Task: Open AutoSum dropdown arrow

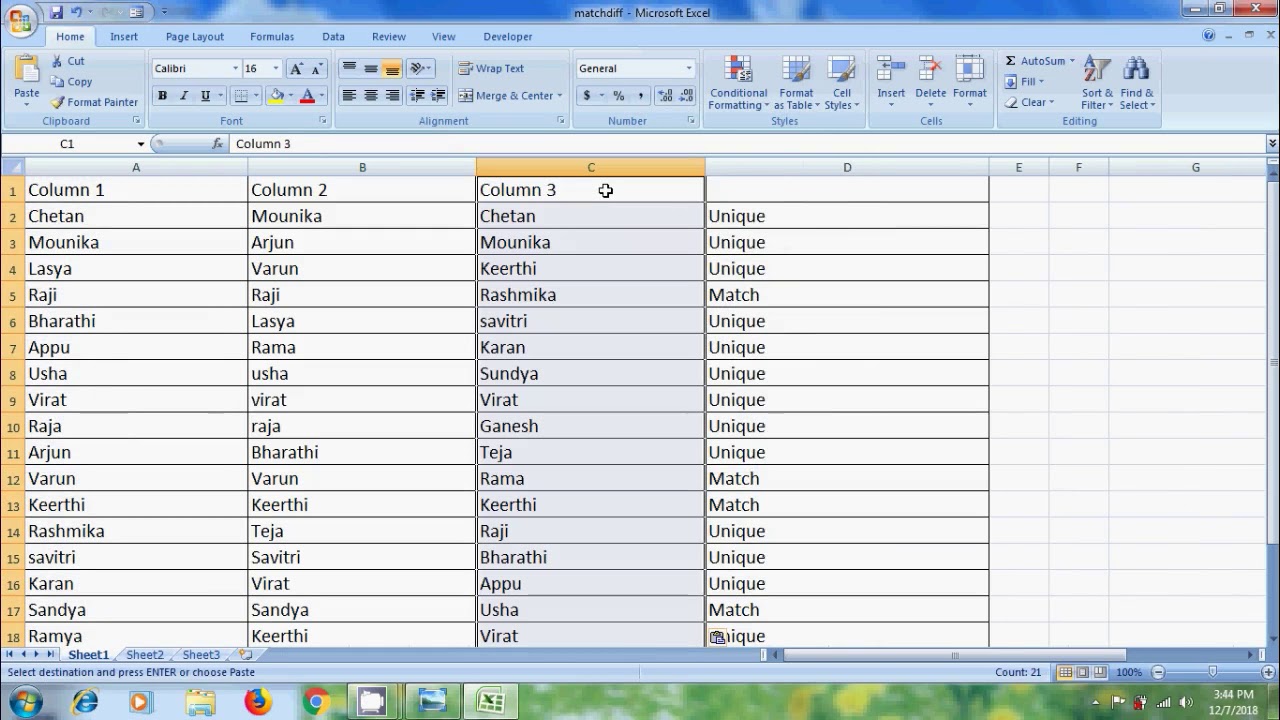Action: (x=1072, y=61)
